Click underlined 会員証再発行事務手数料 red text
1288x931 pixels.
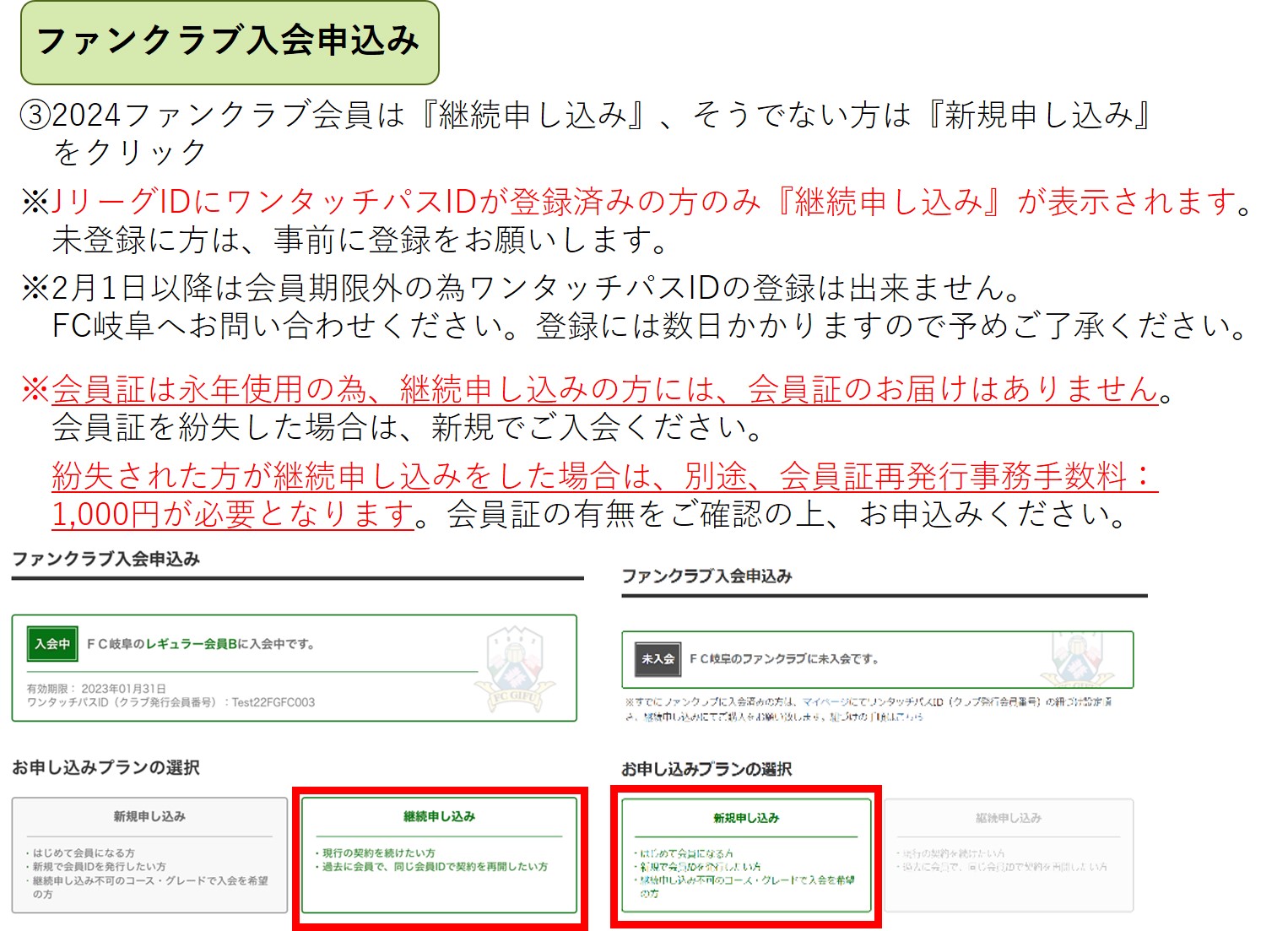pyautogui.click(x=954, y=477)
